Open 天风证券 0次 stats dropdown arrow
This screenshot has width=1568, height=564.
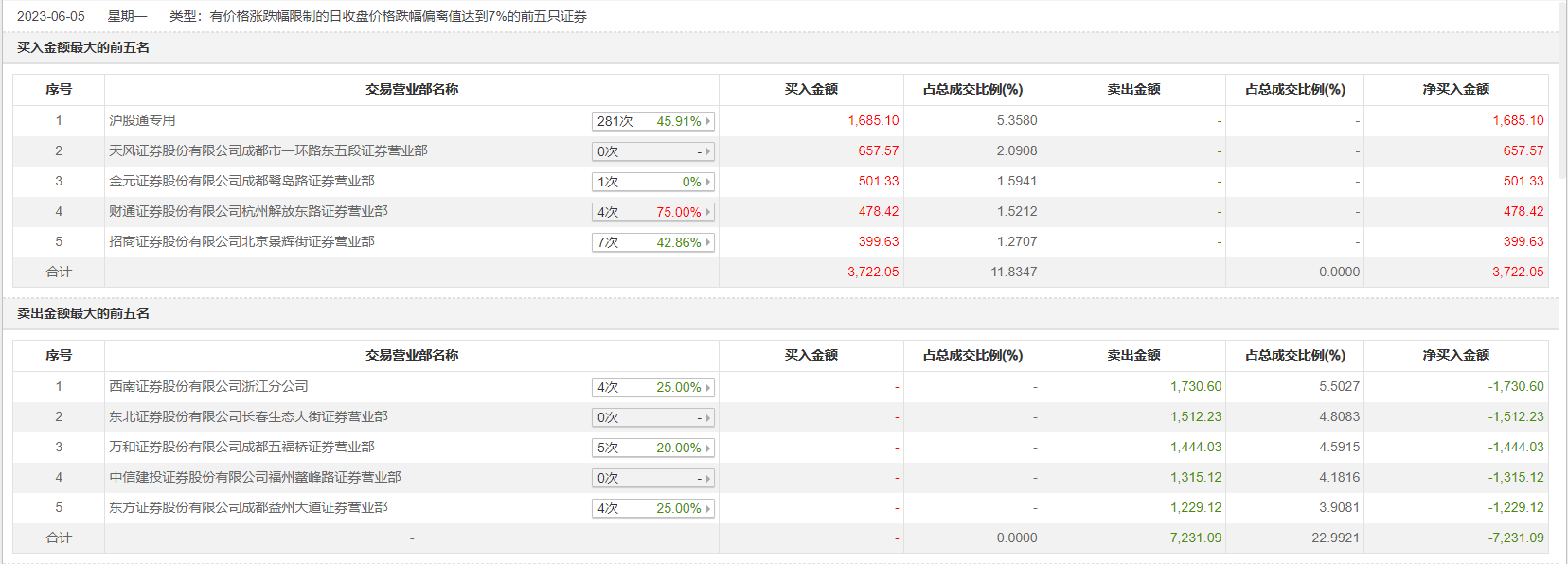coord(707,151)
